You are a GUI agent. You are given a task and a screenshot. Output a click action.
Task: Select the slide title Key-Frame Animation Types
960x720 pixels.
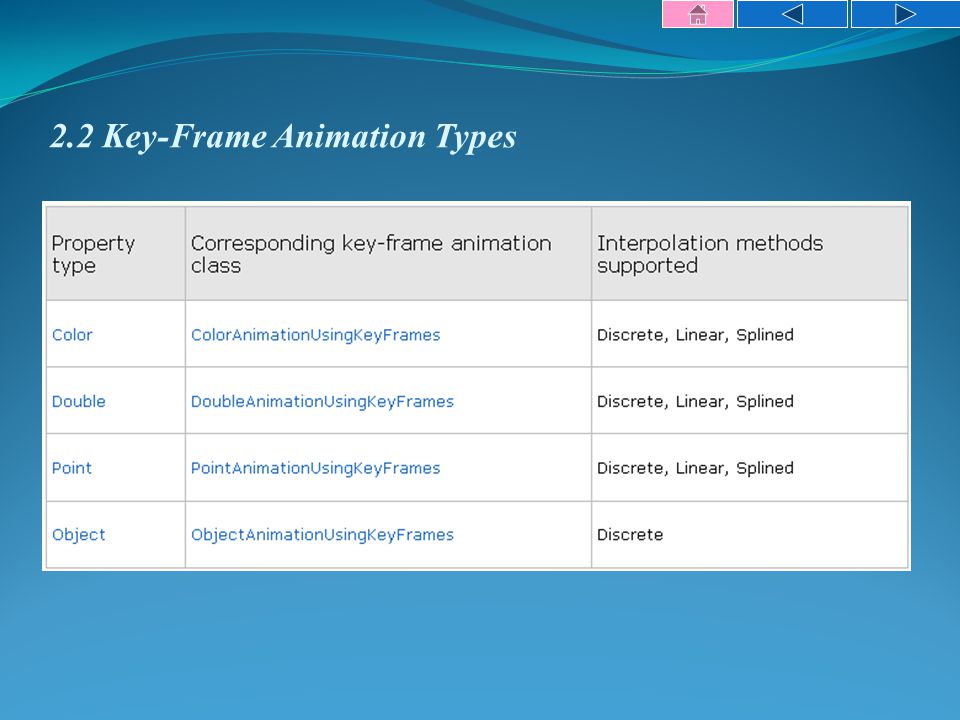(x=283, y=136)
